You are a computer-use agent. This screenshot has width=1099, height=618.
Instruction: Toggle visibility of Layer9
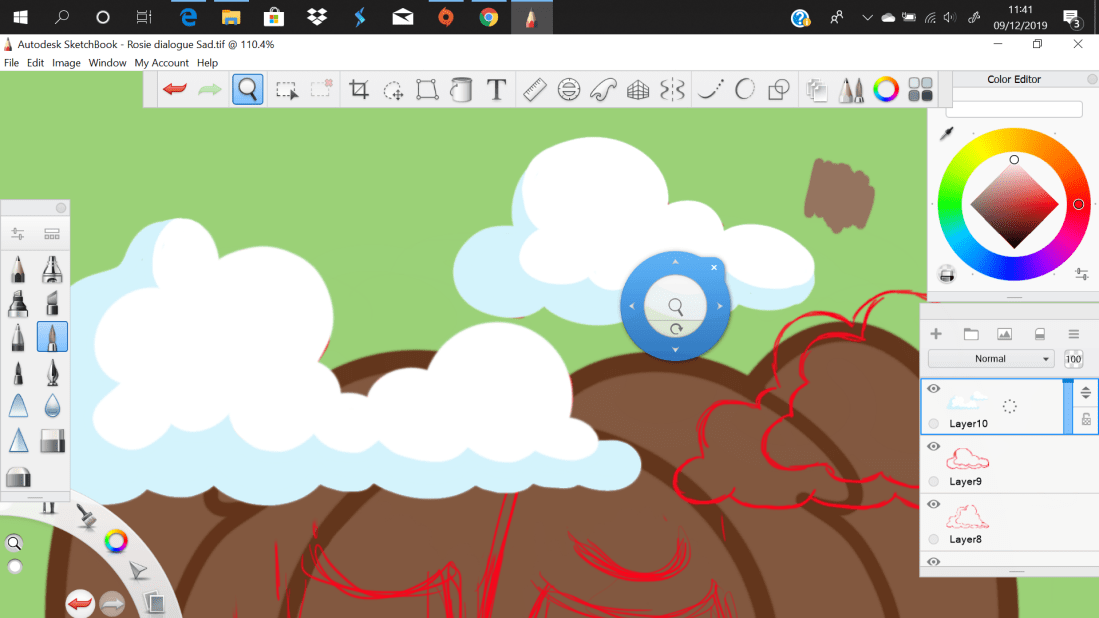click(933, 446)
